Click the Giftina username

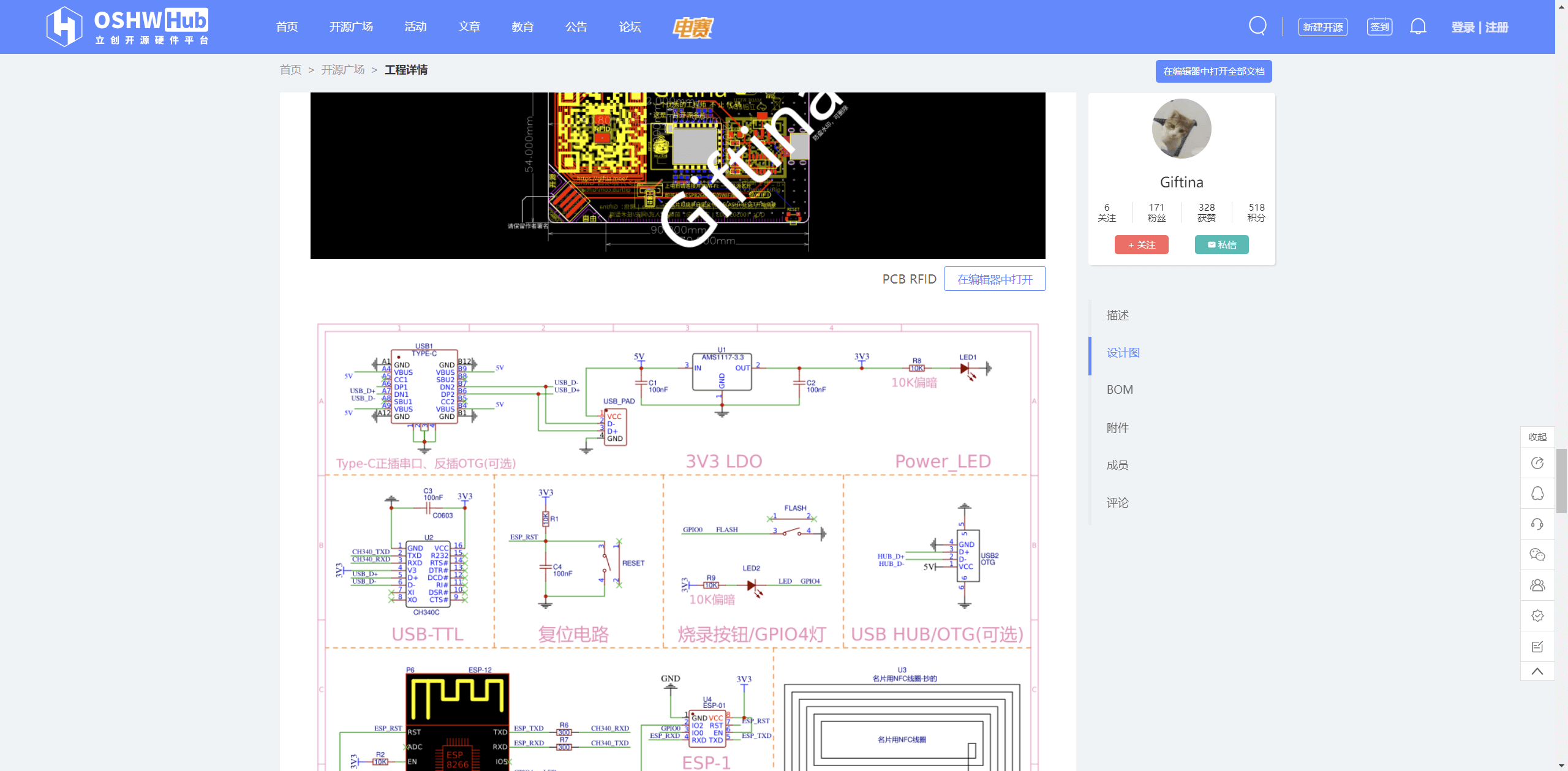click(x=1182, y=182)
